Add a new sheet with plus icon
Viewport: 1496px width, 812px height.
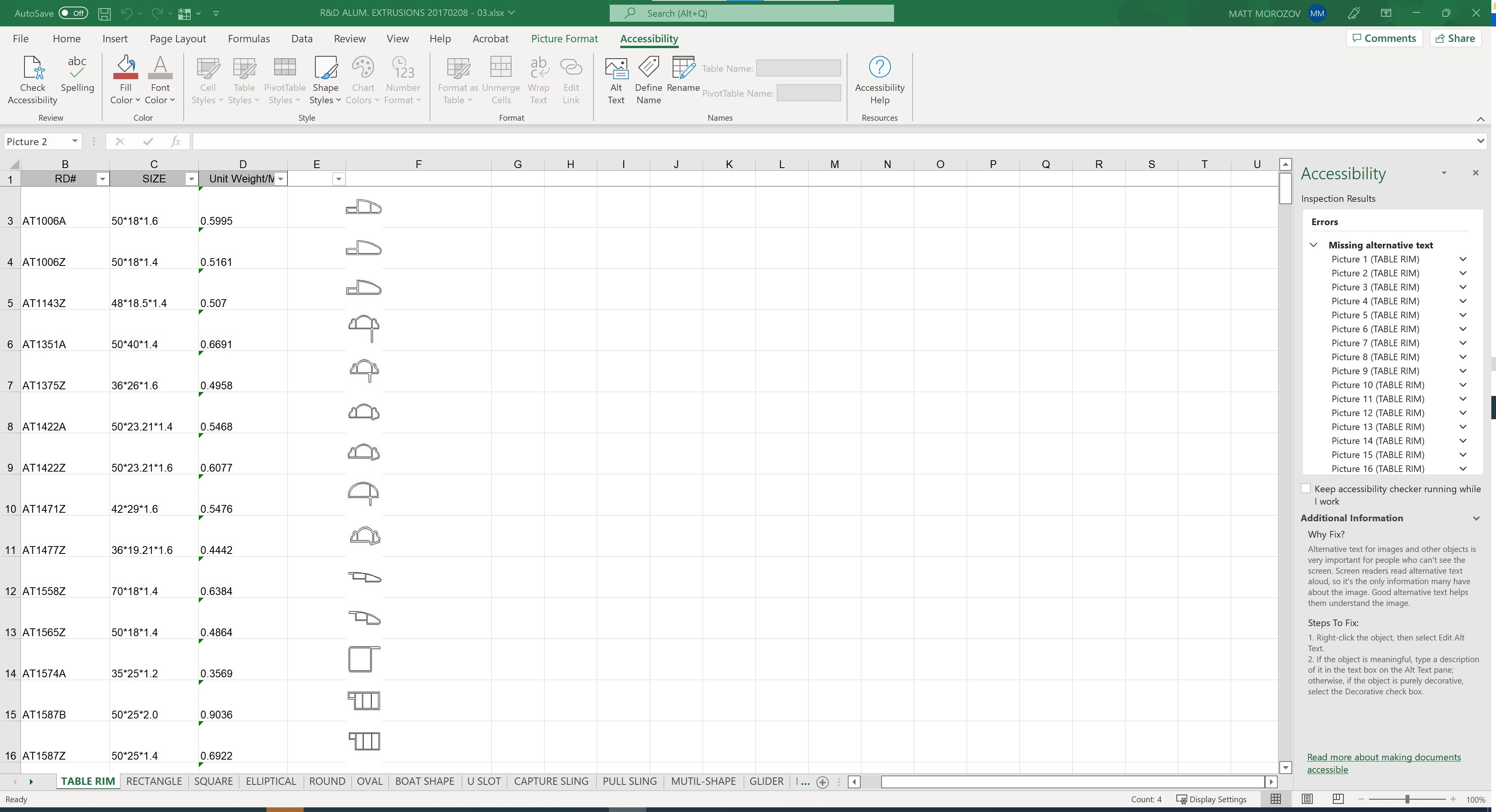click(822, 782)
